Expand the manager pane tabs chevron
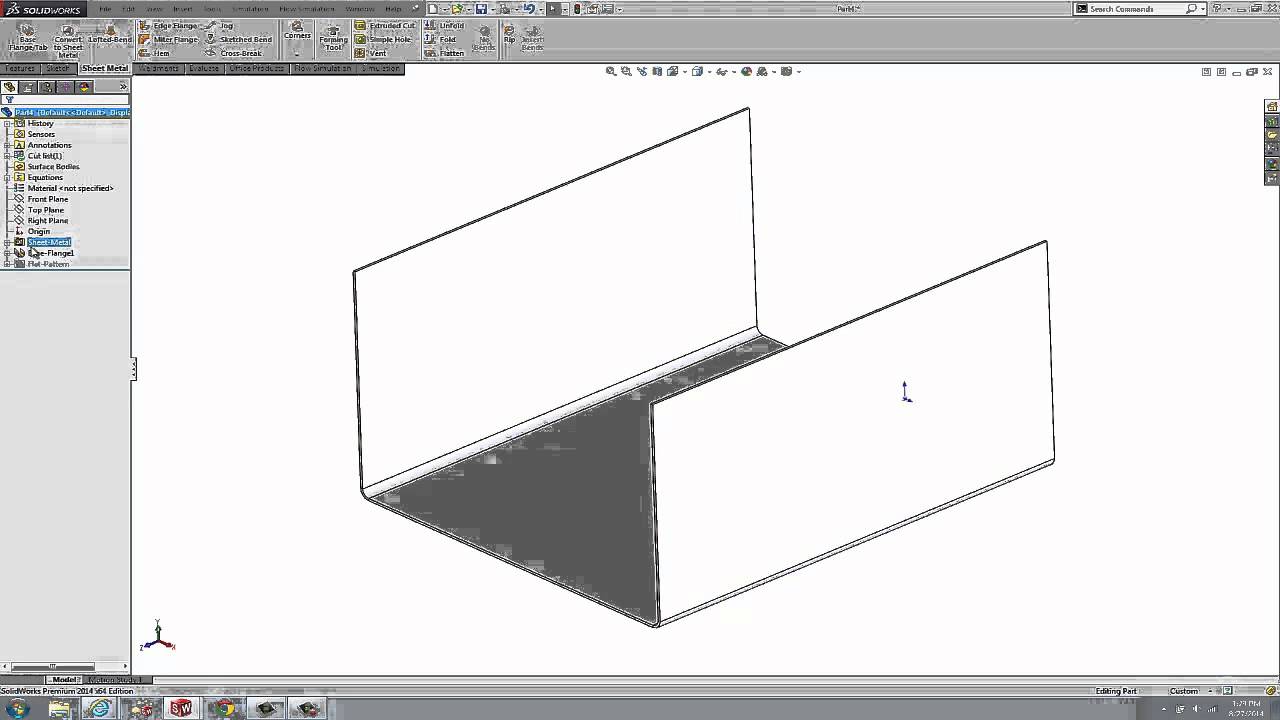1280x720 pixels. click(123, 87)
